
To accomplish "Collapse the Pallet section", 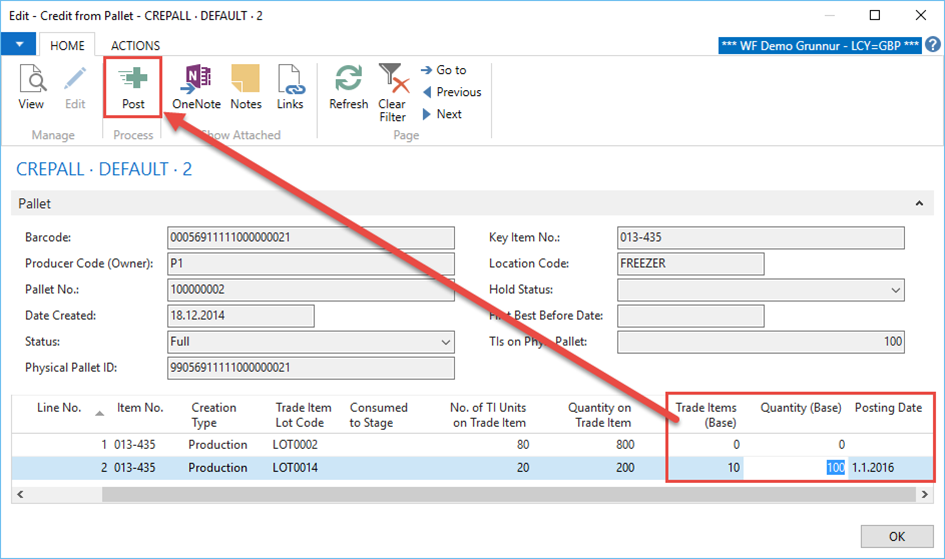I will click(919, 204).
